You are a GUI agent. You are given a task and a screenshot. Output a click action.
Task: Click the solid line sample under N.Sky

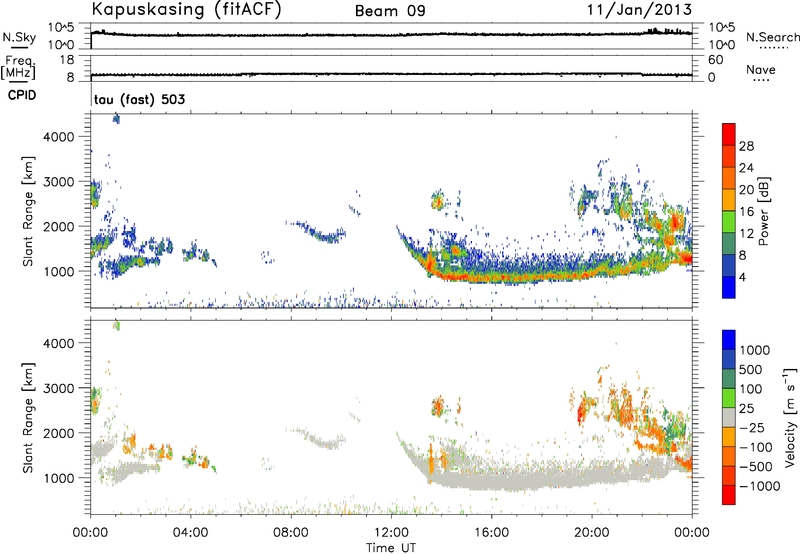pyautogui.click(x=19, y=47)
